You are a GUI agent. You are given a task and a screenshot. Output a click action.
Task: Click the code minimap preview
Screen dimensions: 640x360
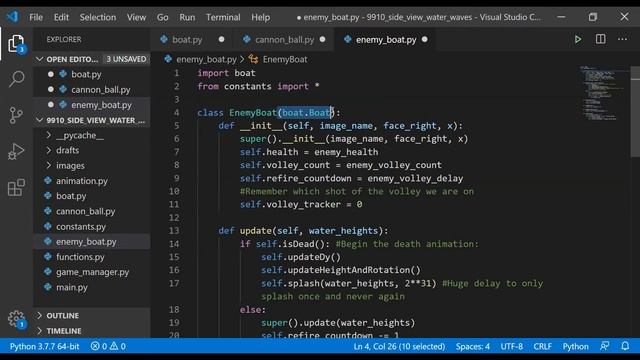pos(603,93)
